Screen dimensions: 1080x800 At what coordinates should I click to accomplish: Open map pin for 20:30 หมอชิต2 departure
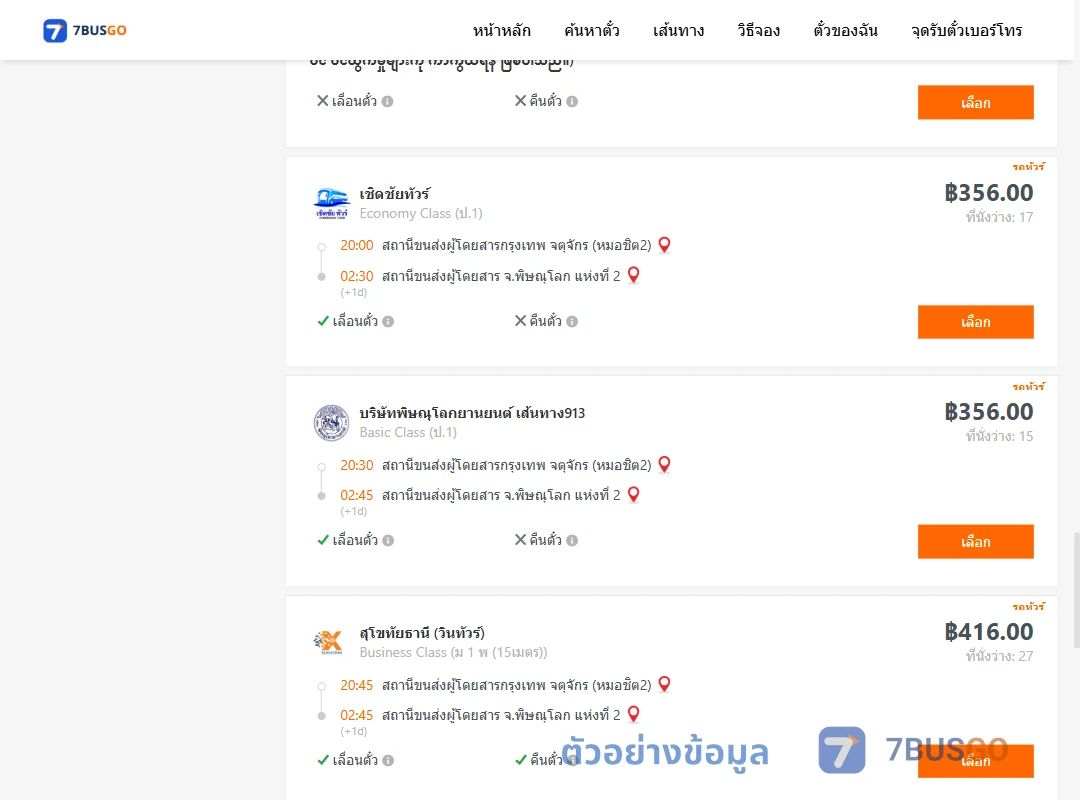coord(665,464)
